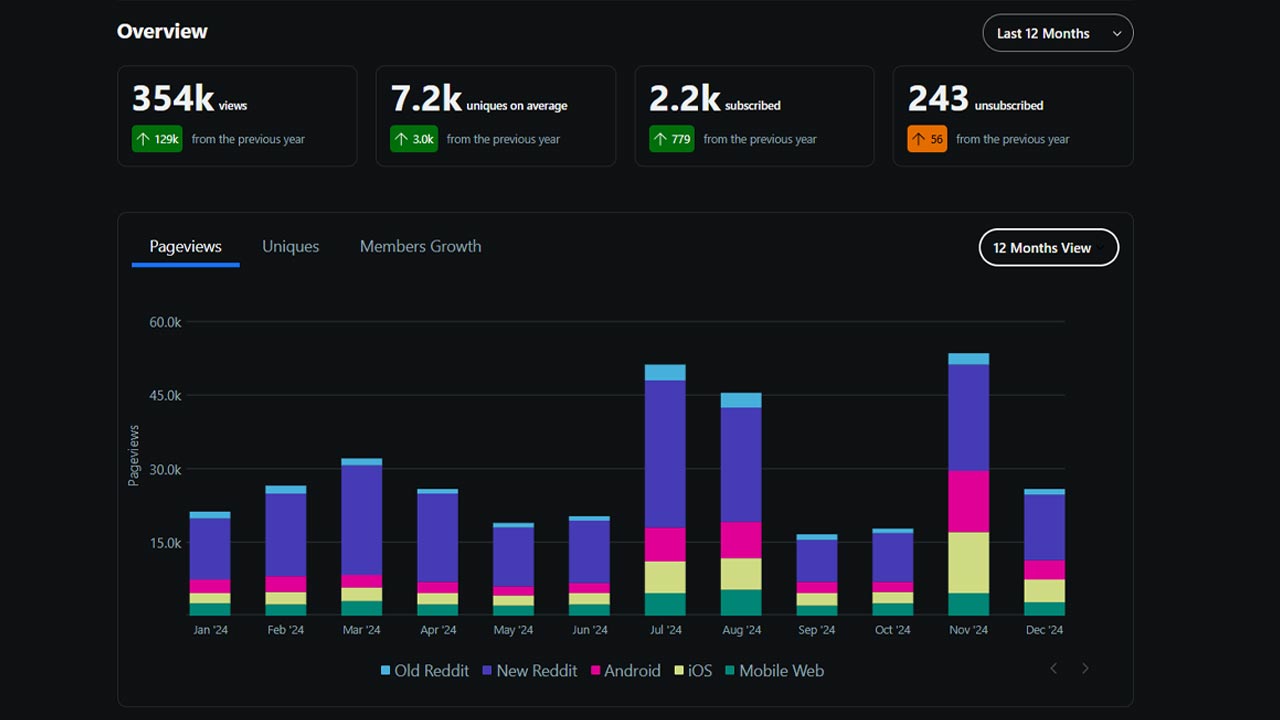Click the Jun '24 bar

tap(589, 566)
